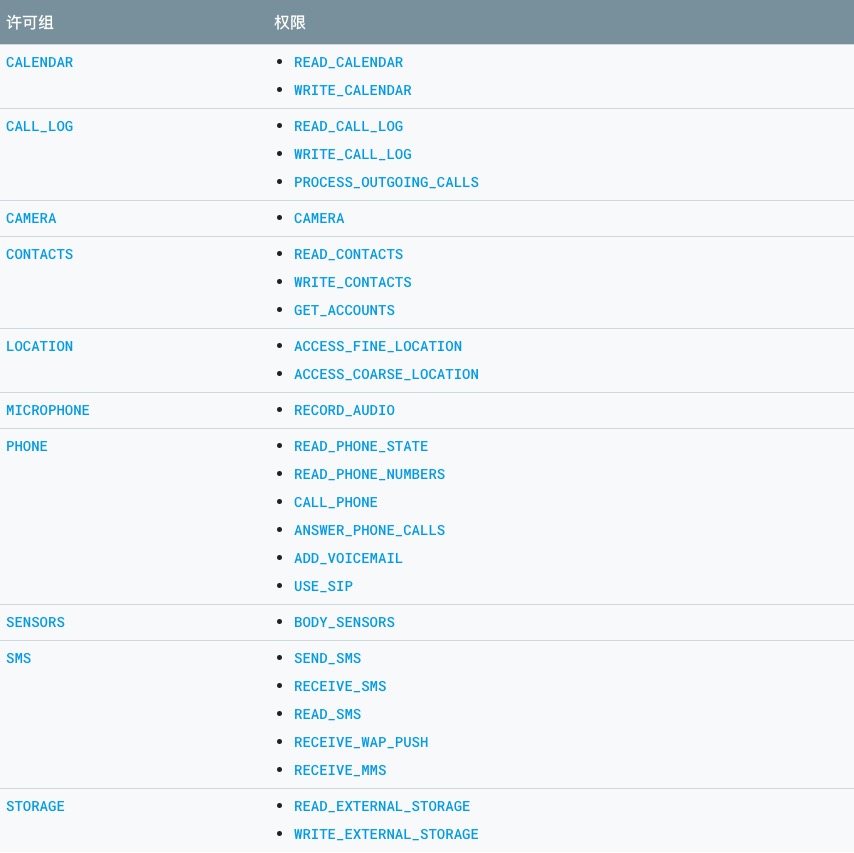Click READ_PHONE_NUMBERS permission link
854x853 pixels.
369,474
